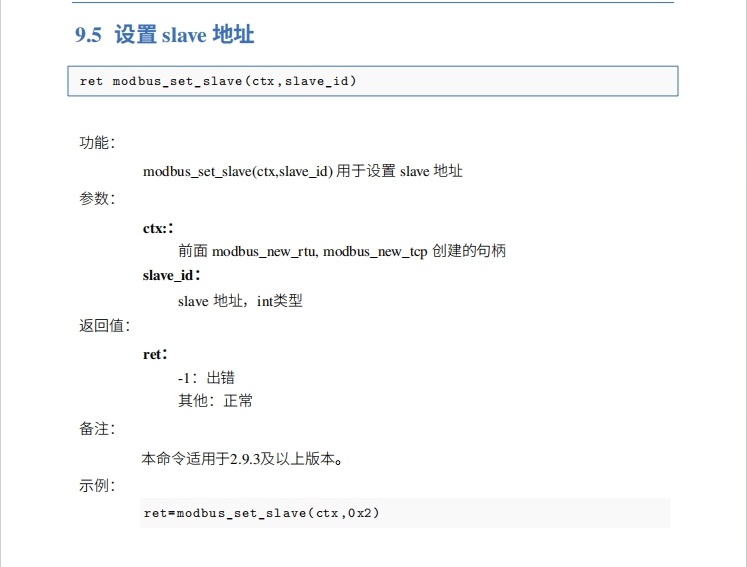Select the 返回值 section label
The height and width of the screenshot is (567, 747).
(104, 326)
